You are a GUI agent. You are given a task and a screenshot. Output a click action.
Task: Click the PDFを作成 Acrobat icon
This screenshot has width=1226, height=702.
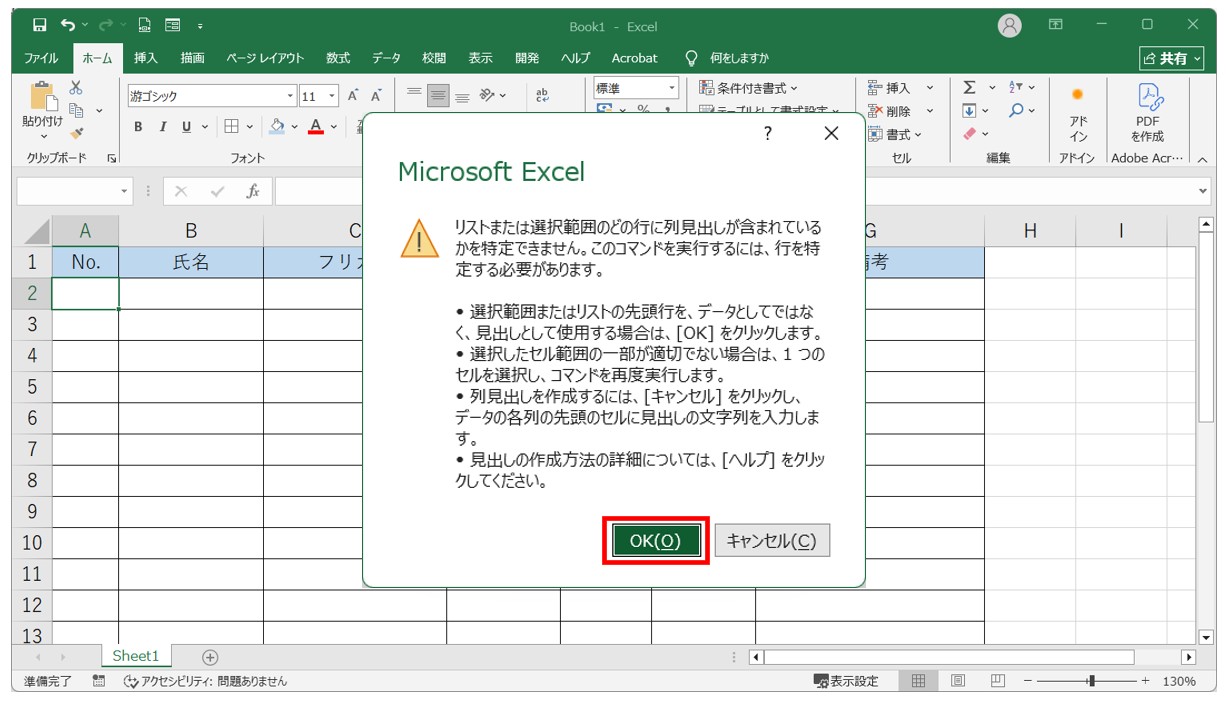(x=1147, y=114)
